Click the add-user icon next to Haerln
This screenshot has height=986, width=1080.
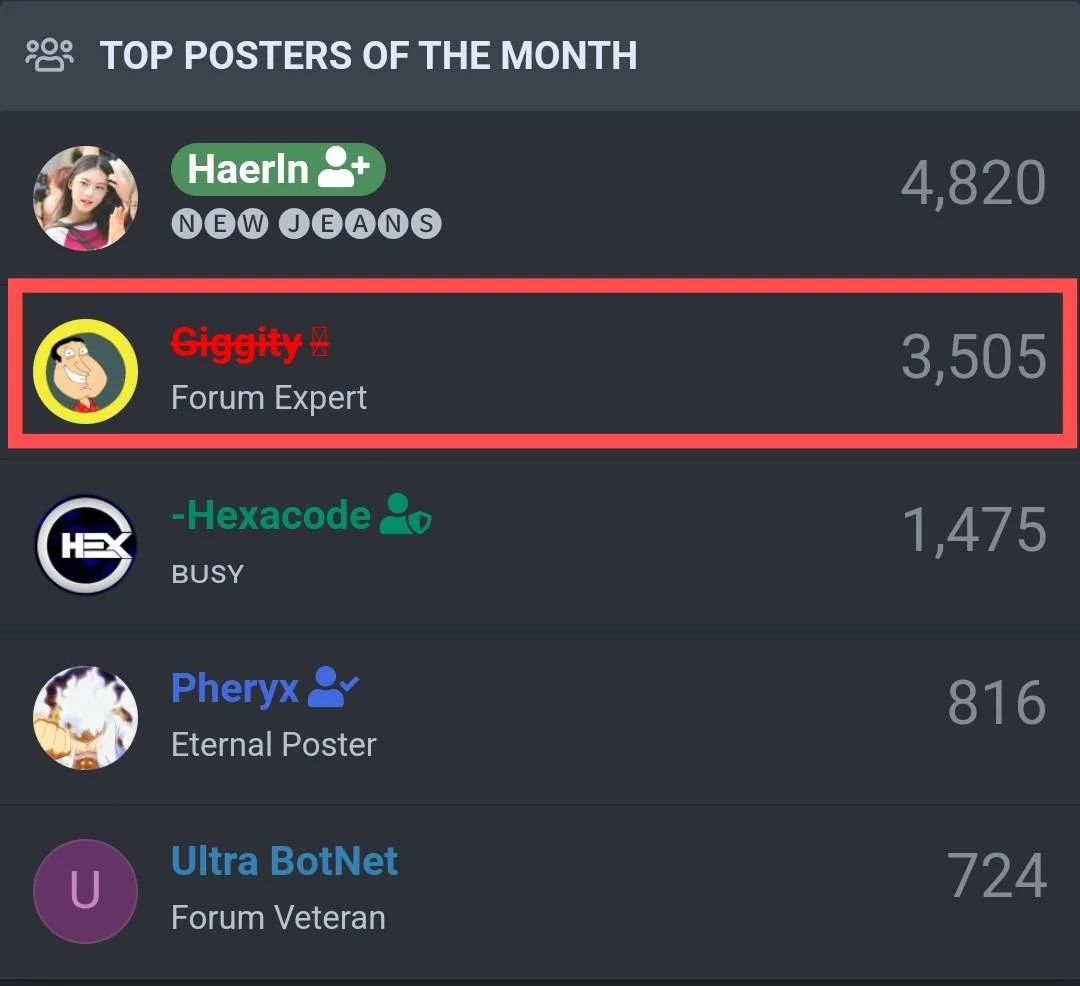click(344, 167)
